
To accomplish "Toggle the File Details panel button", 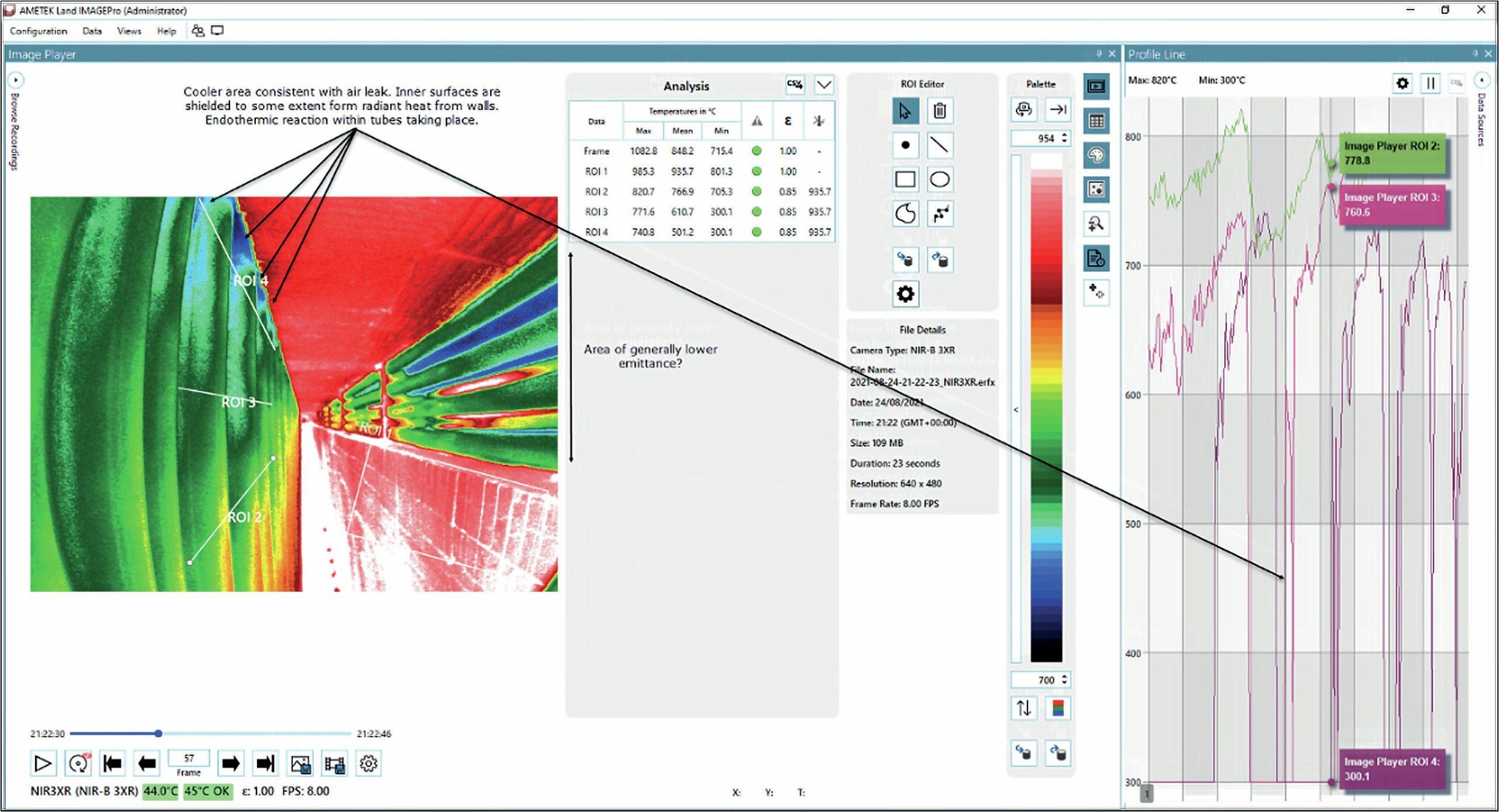I will click(x=1096, y=258).
